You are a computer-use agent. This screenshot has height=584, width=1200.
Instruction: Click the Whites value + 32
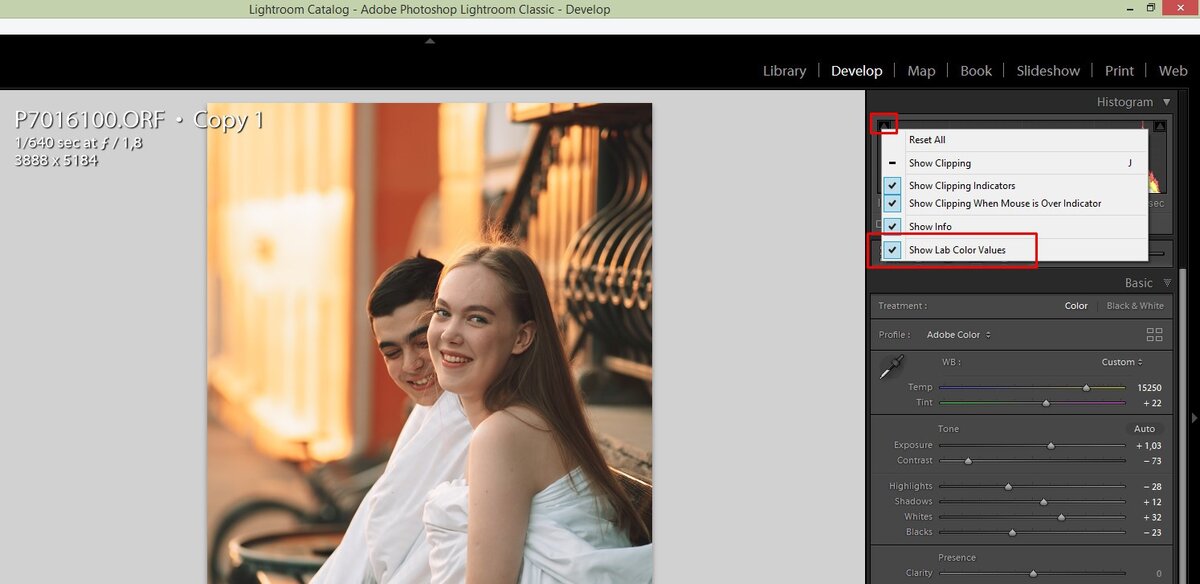tap(1152, 517)
